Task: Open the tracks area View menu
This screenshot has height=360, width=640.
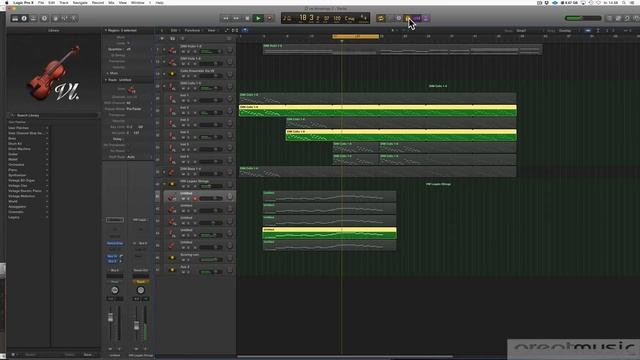Action: coord(212,30)
